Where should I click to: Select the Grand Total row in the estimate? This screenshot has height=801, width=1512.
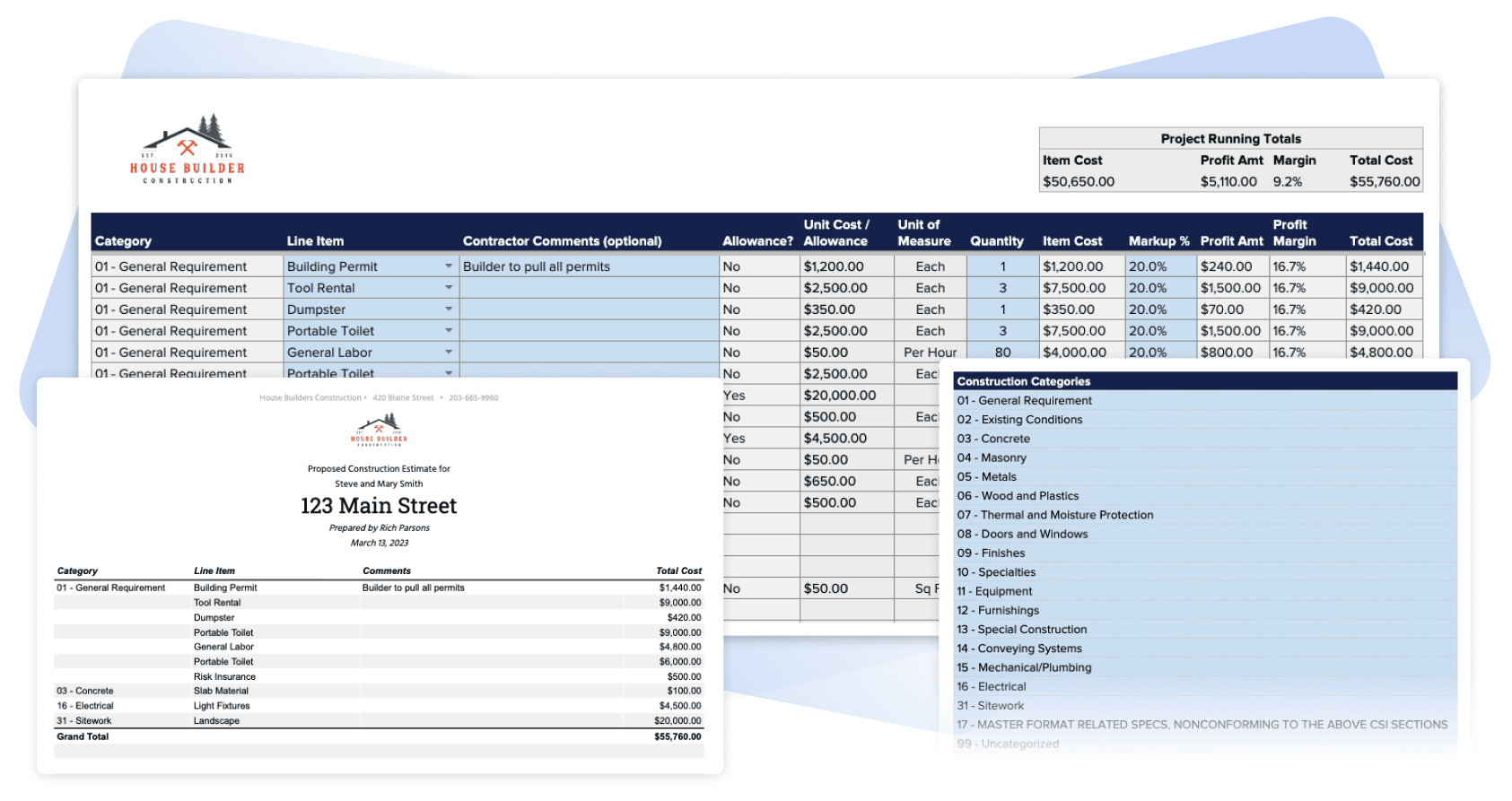pyautogui.click(x=379, y=736)
